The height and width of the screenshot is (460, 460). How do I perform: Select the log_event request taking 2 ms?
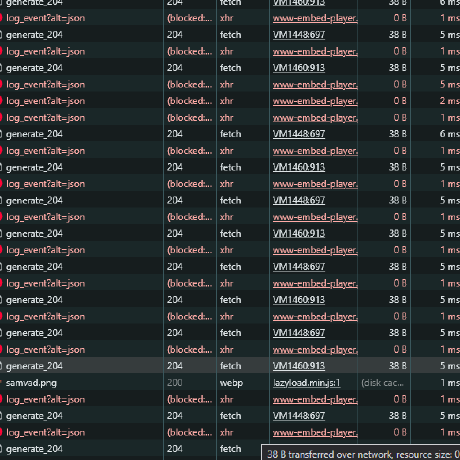(45, 101)
